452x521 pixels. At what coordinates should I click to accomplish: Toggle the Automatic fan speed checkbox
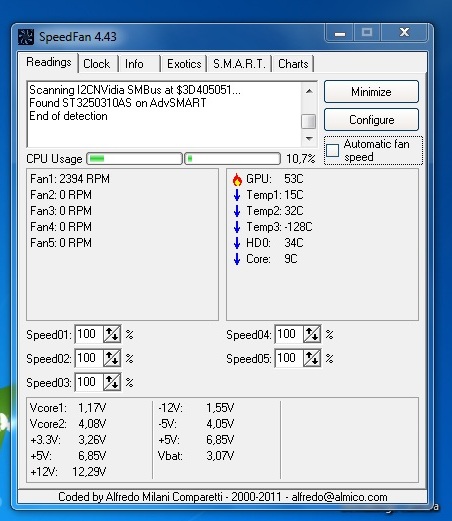point(332,150)
